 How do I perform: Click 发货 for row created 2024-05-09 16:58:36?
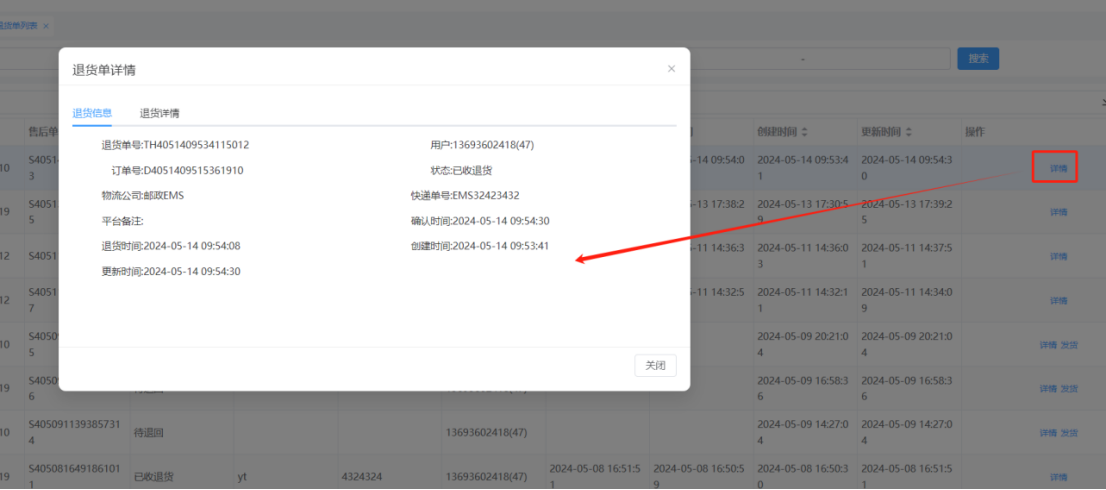pos(1069,388)
